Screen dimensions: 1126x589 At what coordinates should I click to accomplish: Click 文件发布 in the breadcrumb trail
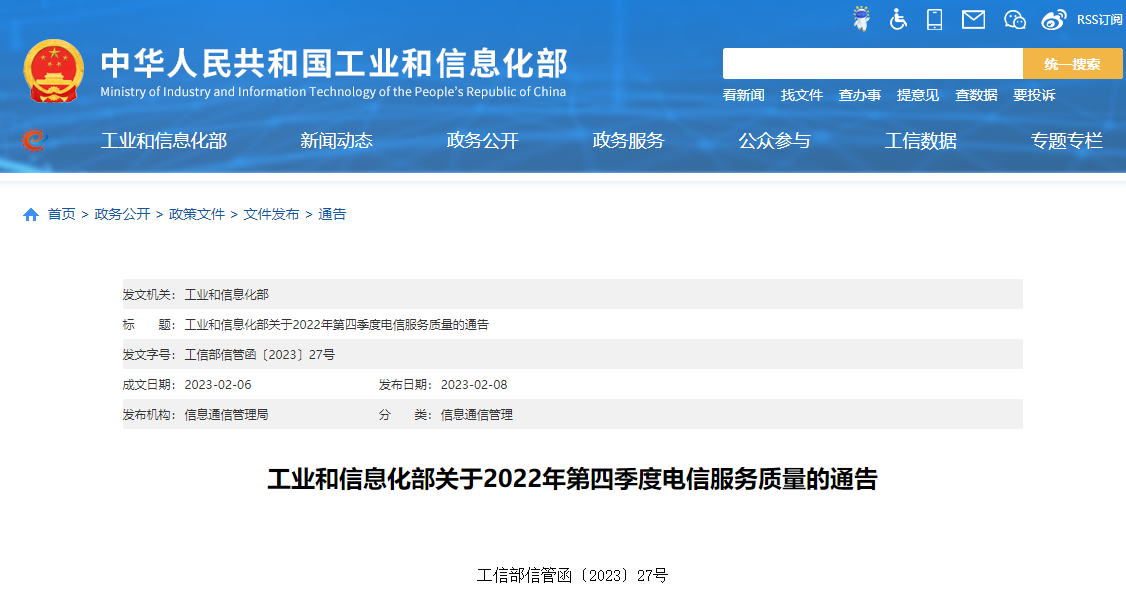click(271, 215)
